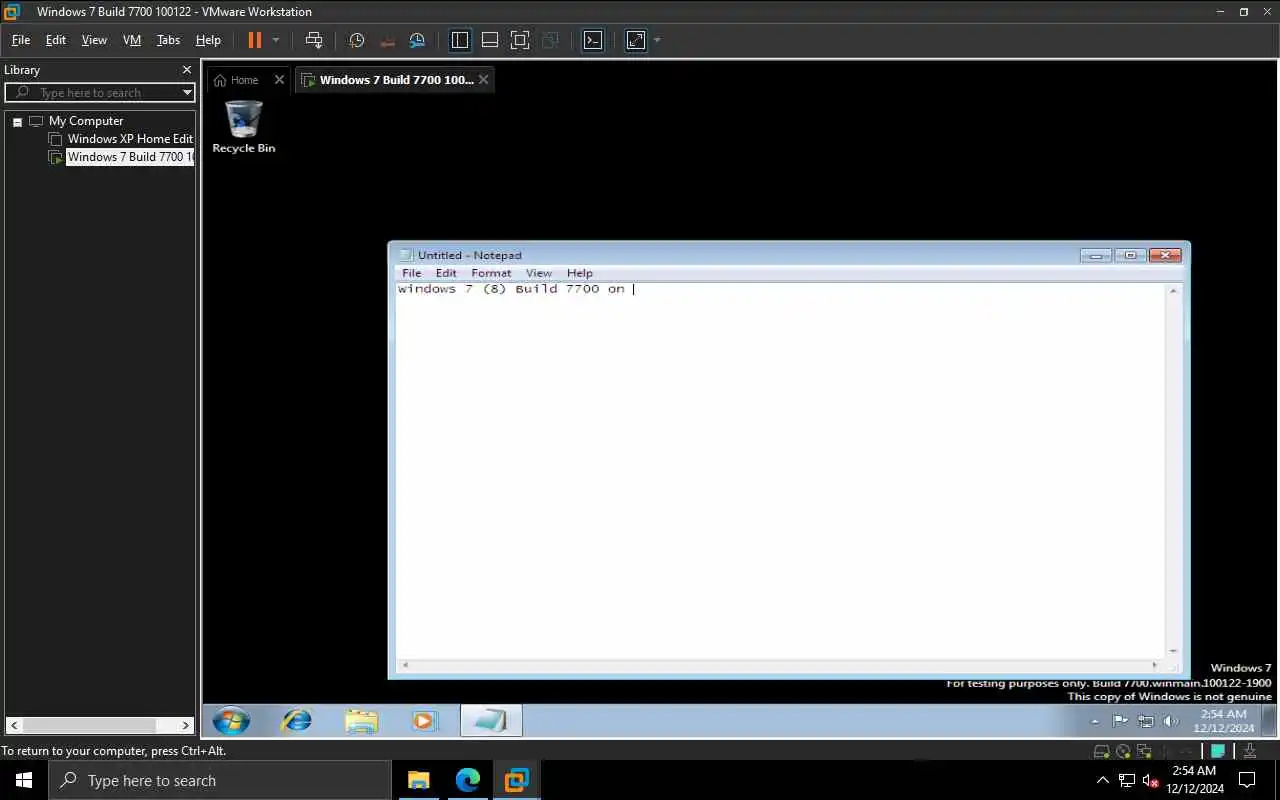Open Notepad Format menu
This screenshot has width=1280, height=800.
[491, 273]
